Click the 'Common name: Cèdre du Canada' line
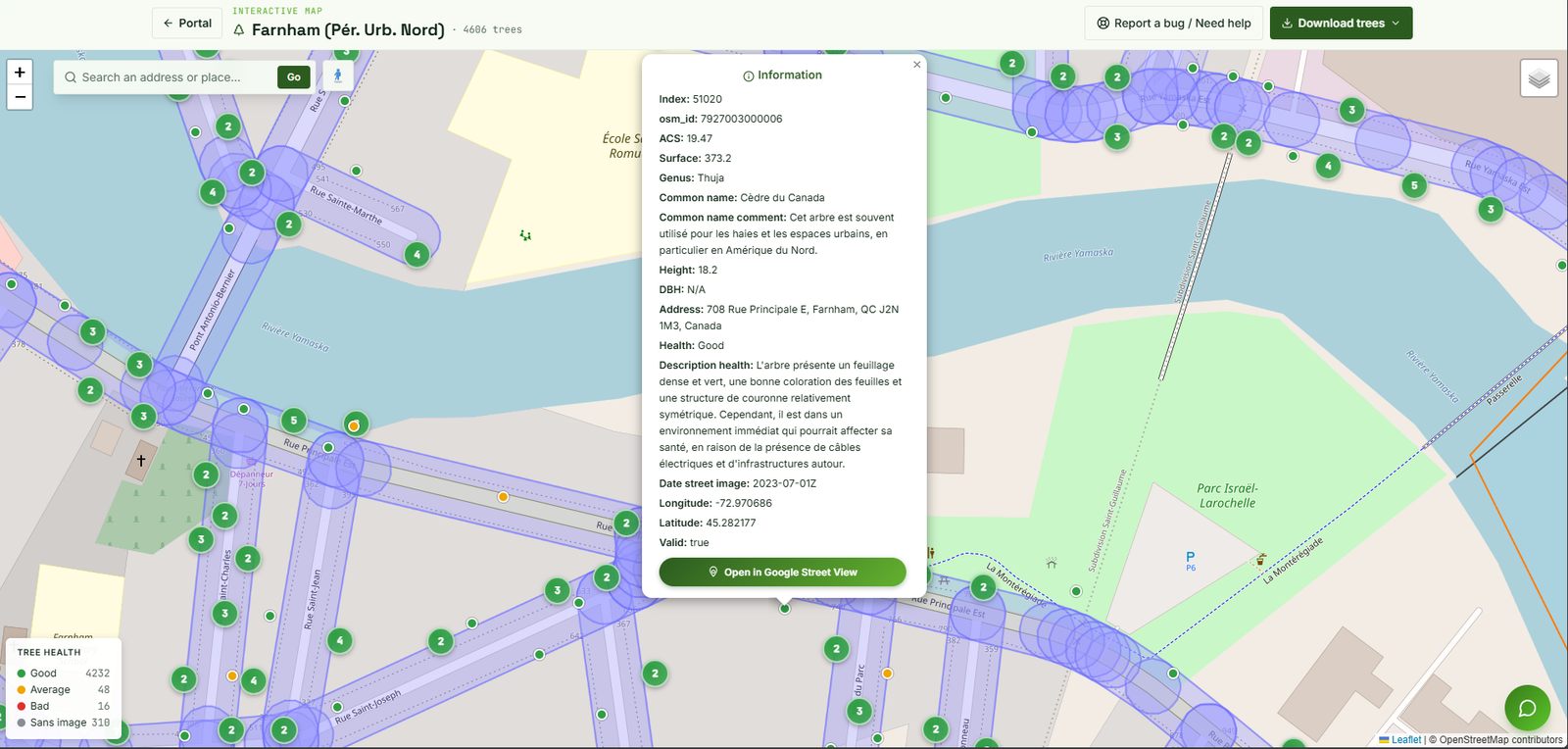 pyautogui.click(x=742, y=197)
